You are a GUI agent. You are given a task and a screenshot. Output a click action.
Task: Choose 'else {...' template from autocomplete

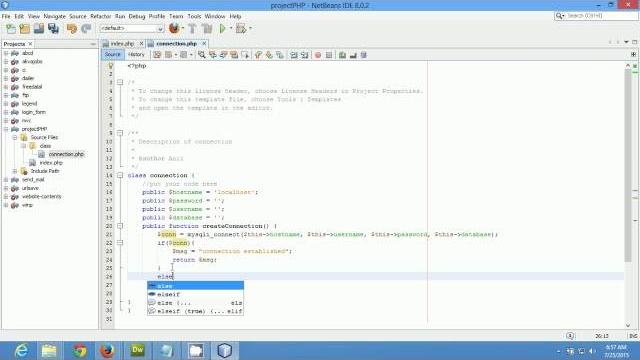click(196, 303)
